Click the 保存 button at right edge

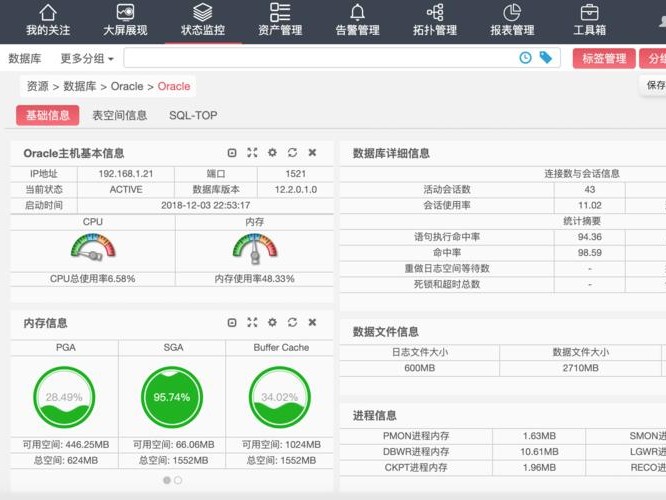tap(655, 85)
